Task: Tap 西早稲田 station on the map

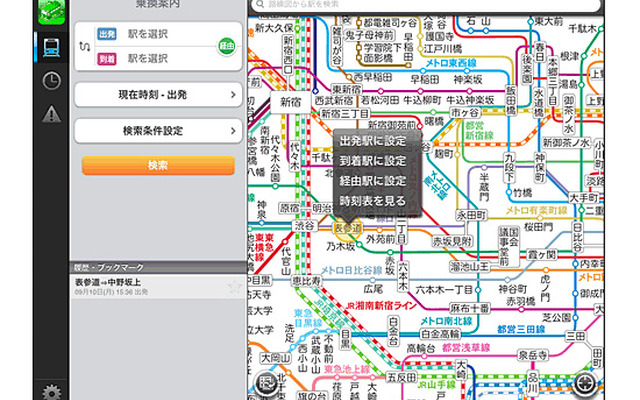Action: point(373,77)
